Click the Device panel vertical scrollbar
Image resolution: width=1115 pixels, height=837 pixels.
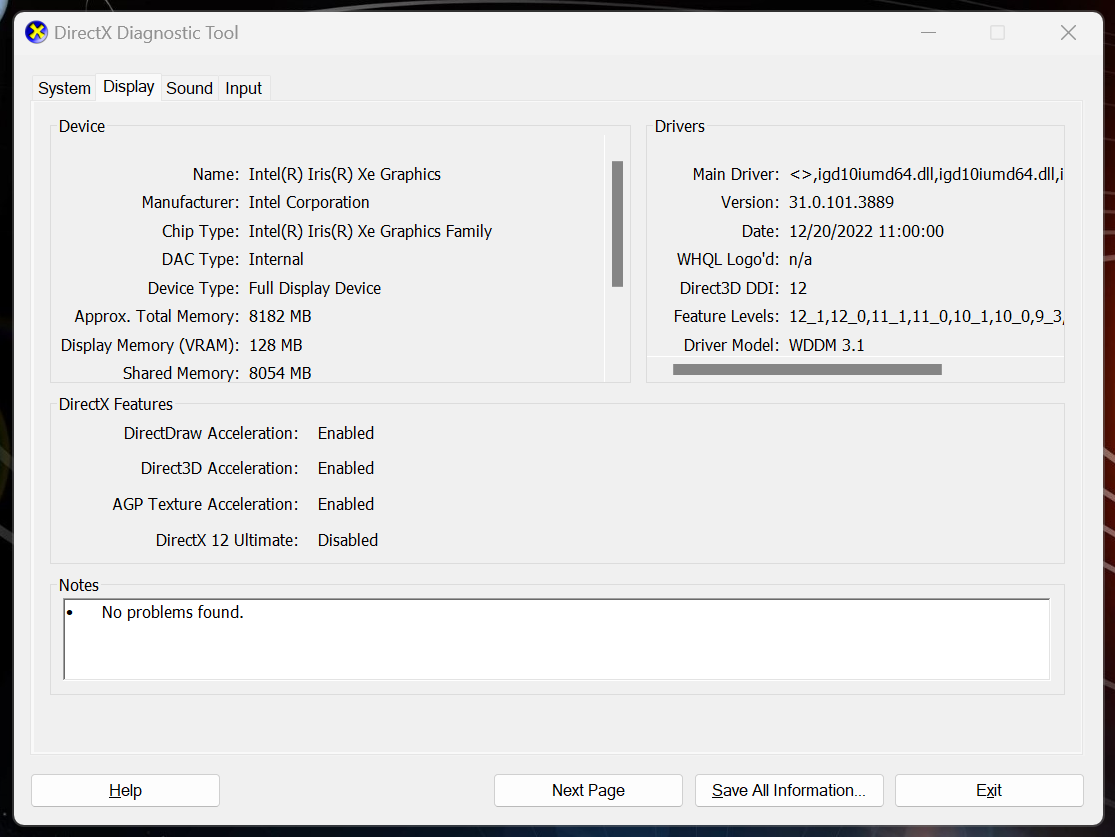pos(617,224)
